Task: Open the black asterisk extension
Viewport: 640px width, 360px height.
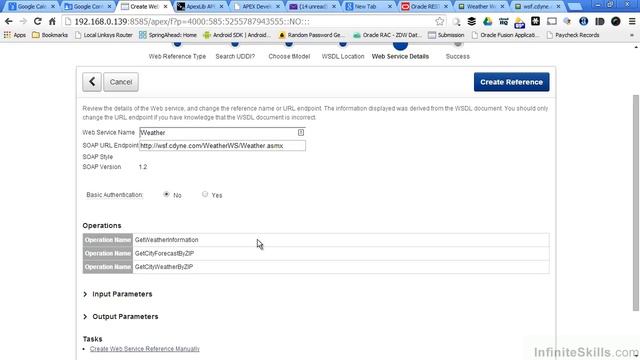Action: (536, 22)
